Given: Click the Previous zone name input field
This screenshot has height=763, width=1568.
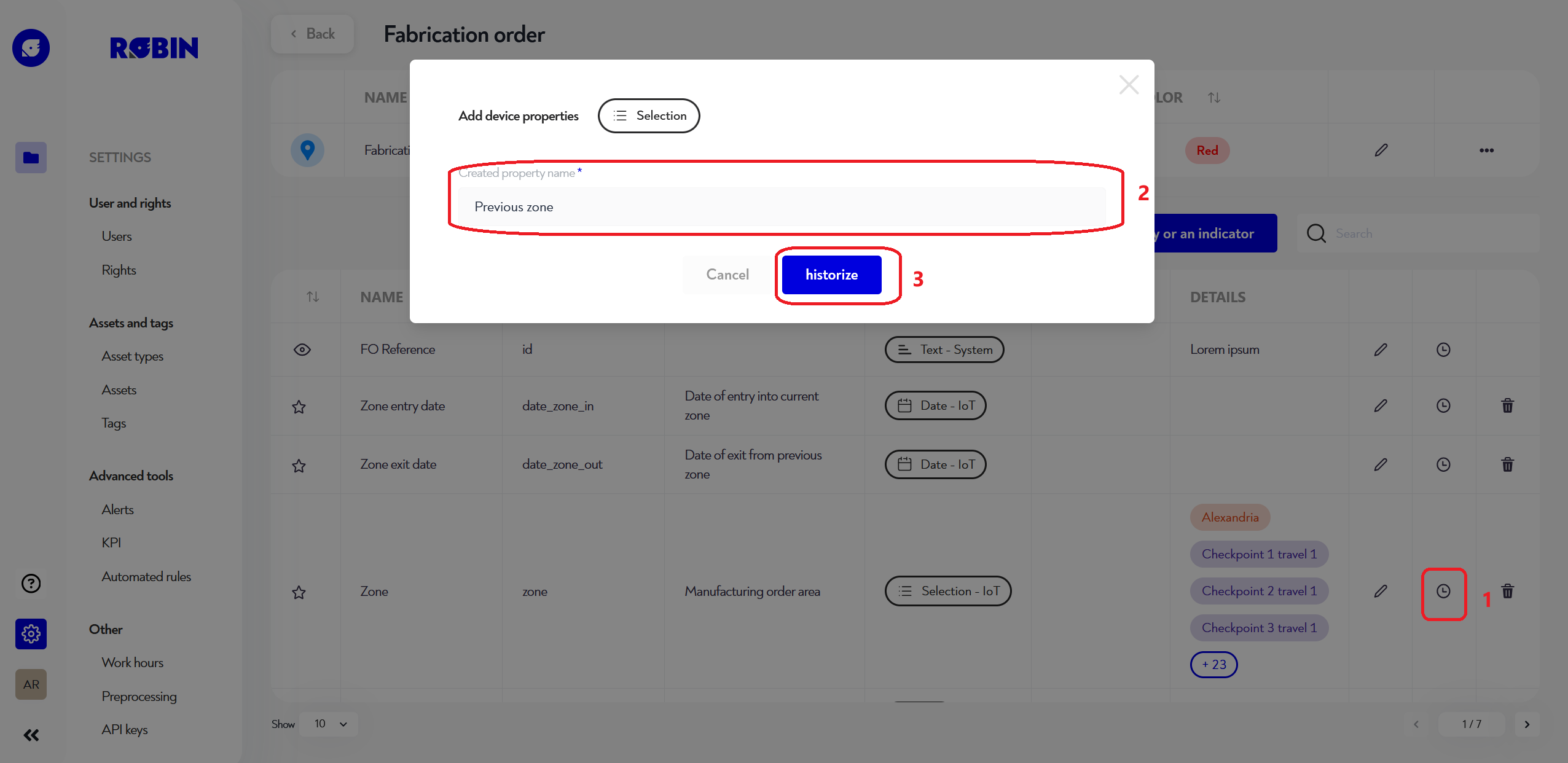Looking at the screenshot, I should click(783, 207).
